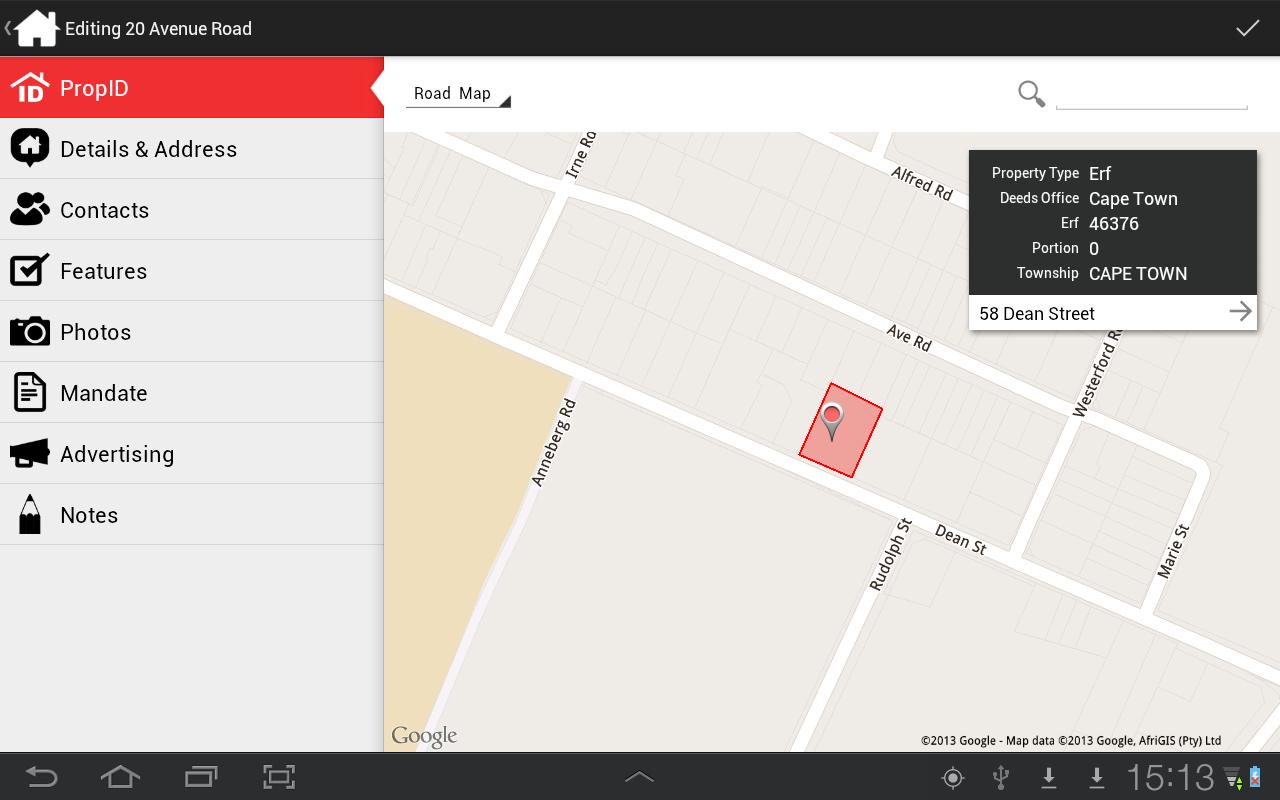Click the Anneberg Rd road label
The width and height of the screenshot is (1280, 800).
554,443
